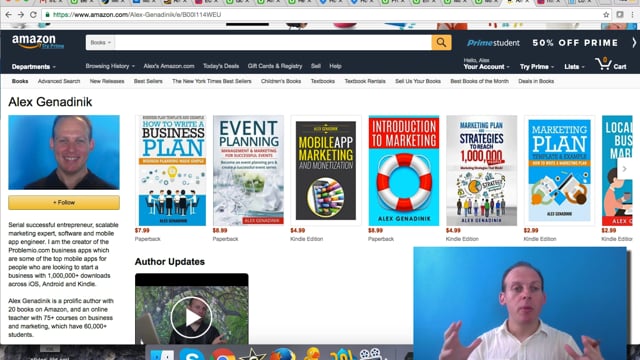Click the browser forward arrow
Screen dimensions: 640x360
coord(21,15)
